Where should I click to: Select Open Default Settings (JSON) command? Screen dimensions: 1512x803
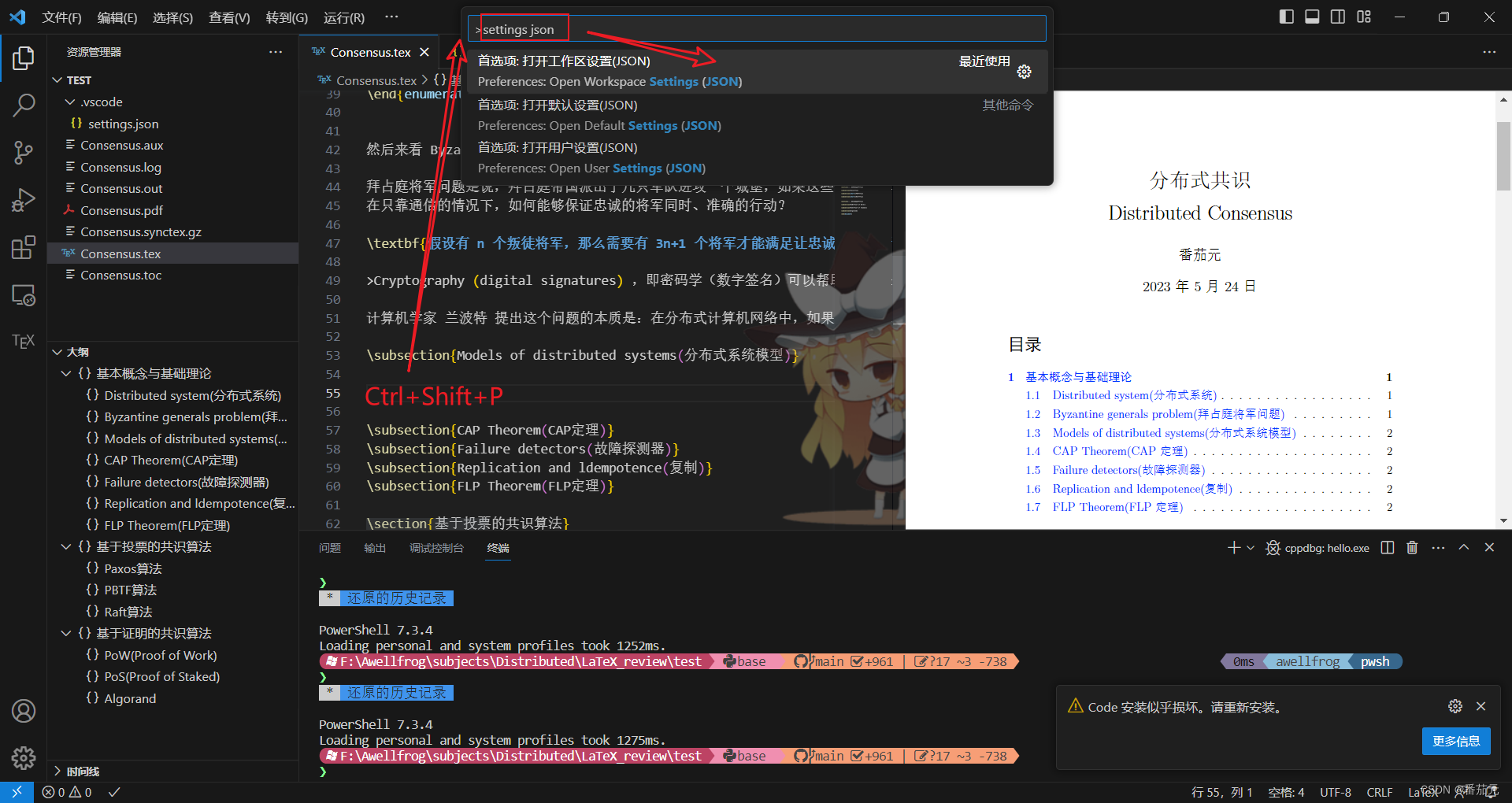(x=757, y=116)
